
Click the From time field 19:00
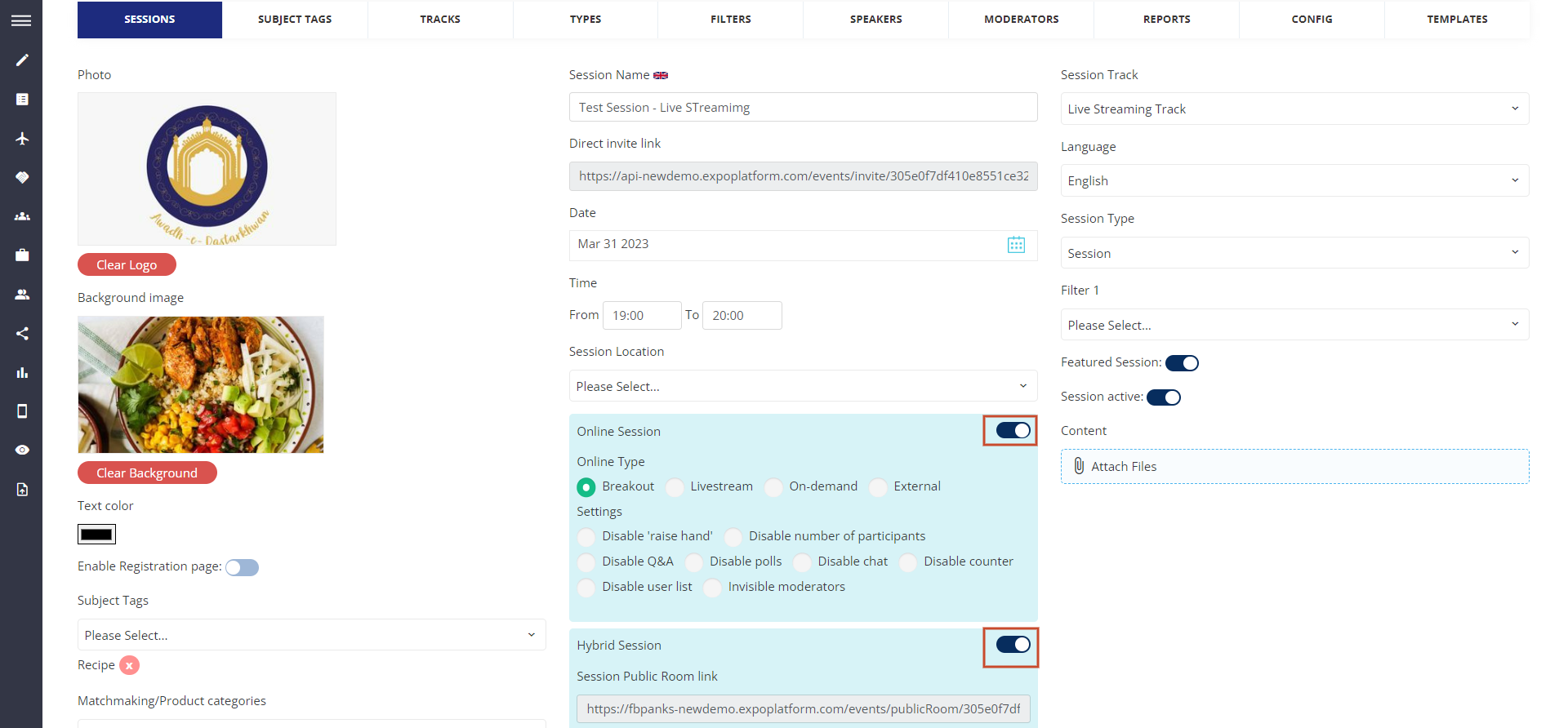pos(642,315)
